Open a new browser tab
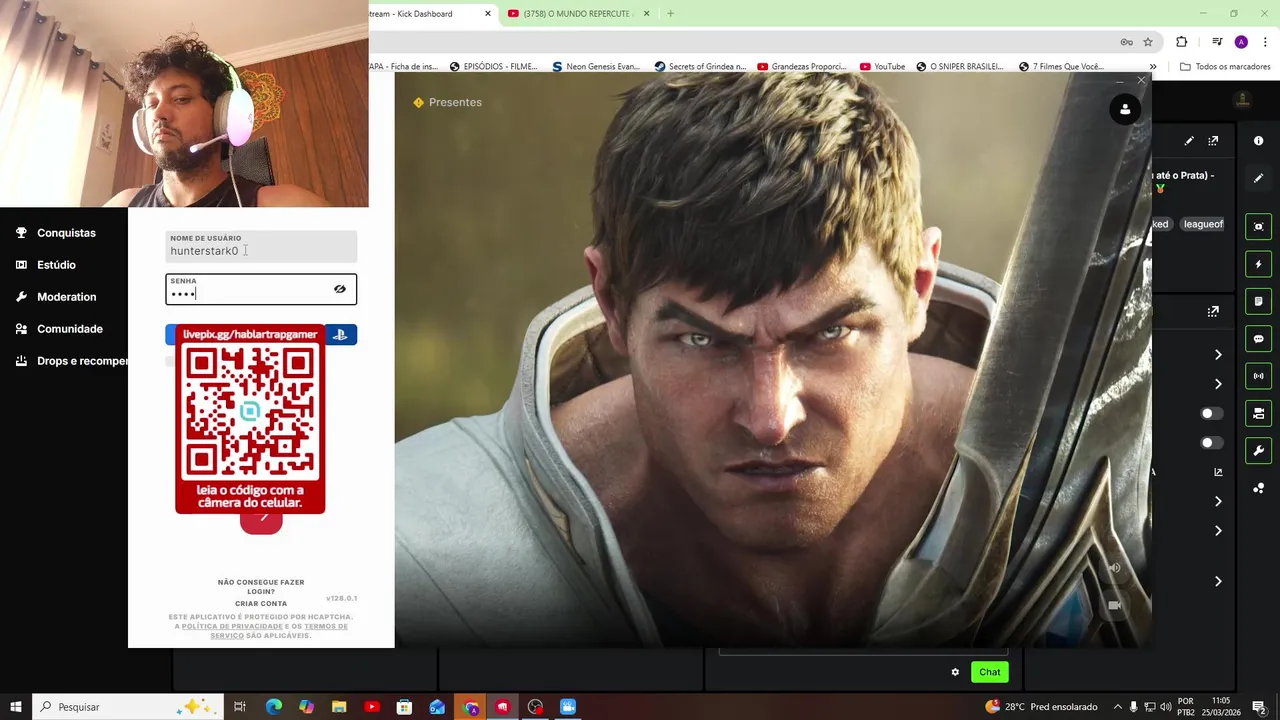This screenshot has height=720, width=1280. 671,14
